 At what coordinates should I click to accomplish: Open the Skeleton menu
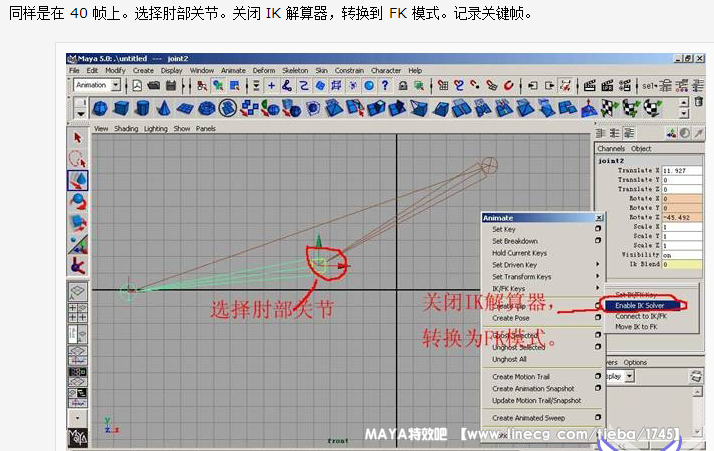(x=295, y=71)
